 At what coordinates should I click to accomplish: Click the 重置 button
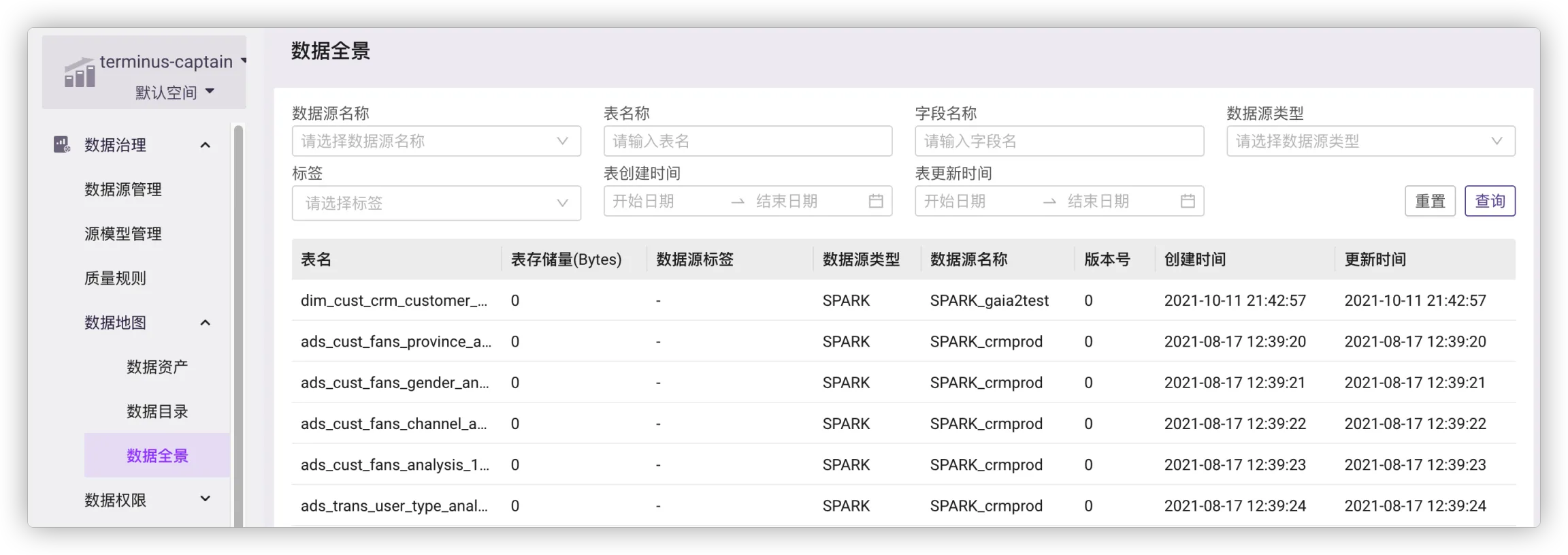[x=1429, y=201]
